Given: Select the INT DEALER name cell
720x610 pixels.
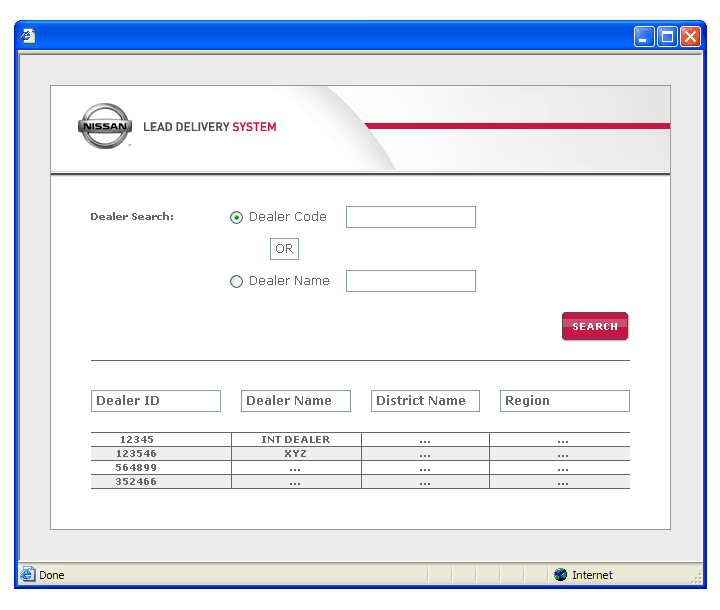Looking at the screenshot, I should click(296, 439).
